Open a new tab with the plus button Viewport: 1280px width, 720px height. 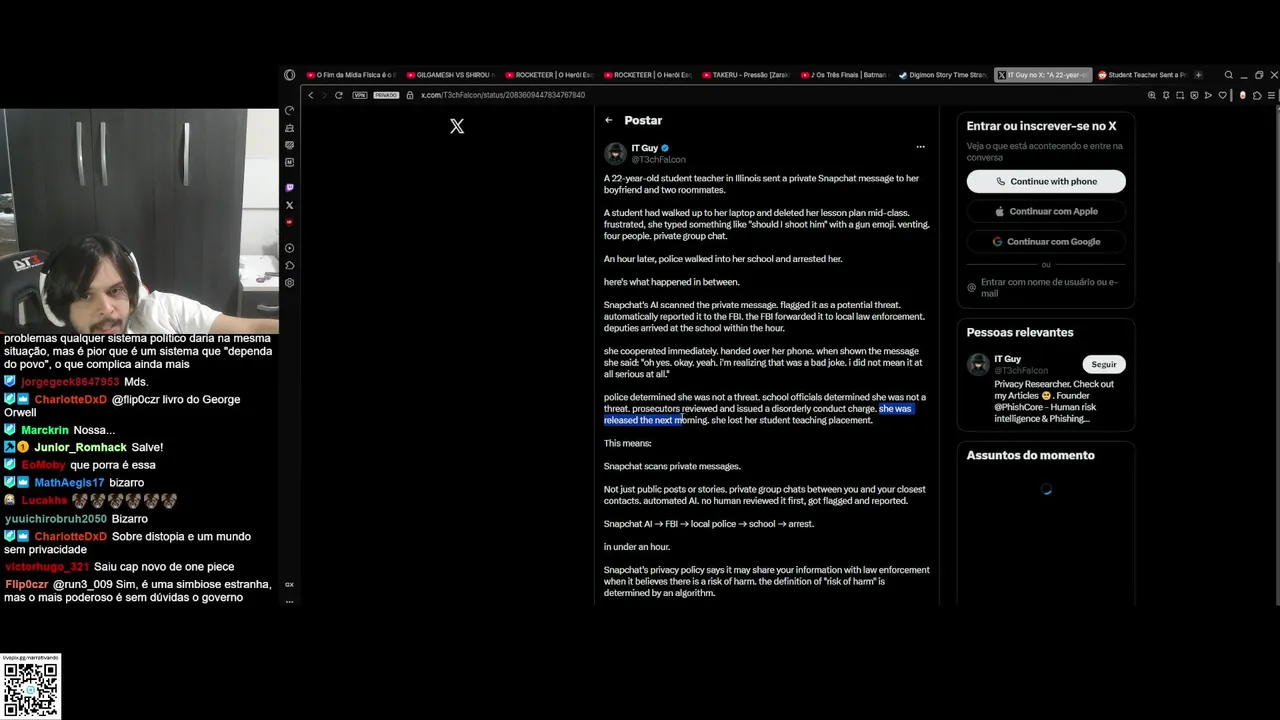pos(1198,75)
